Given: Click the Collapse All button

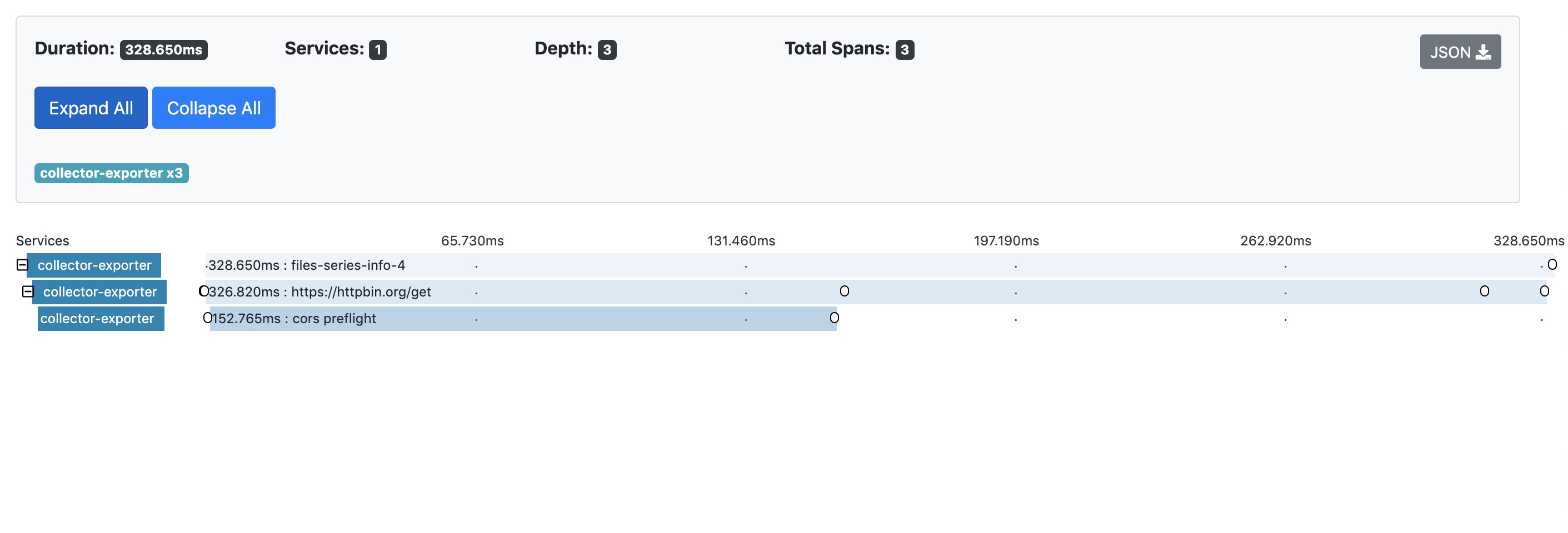Looking at the screenshot, I should point(214,108).
